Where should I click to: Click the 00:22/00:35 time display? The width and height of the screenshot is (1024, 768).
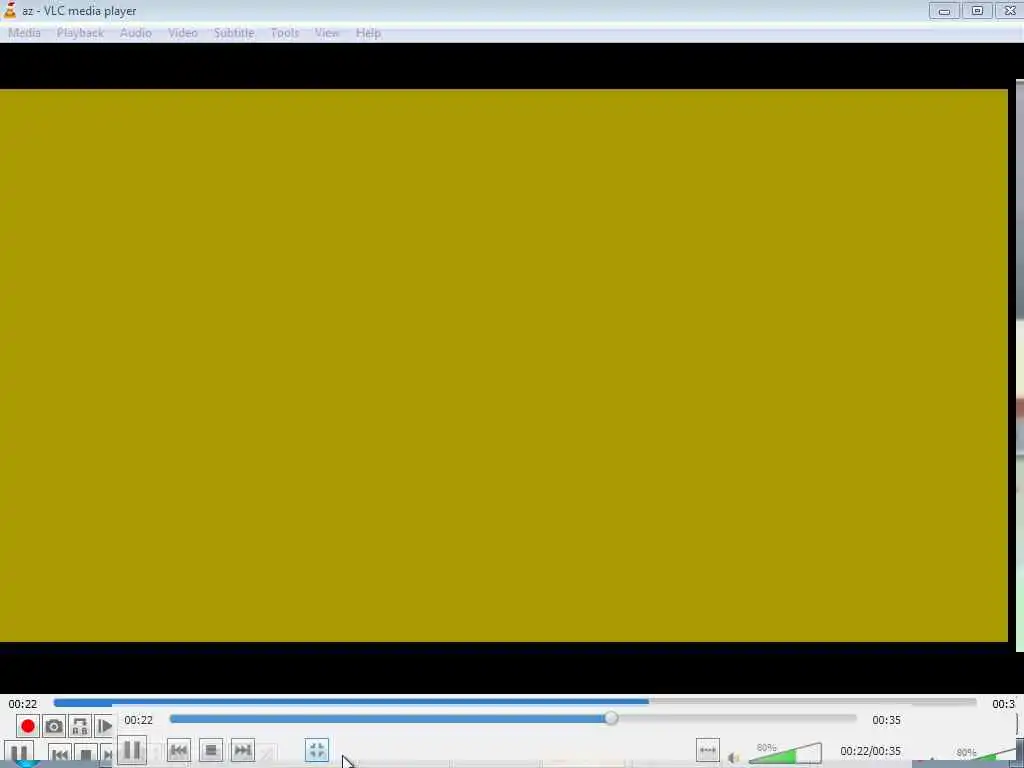click(870, 751)
